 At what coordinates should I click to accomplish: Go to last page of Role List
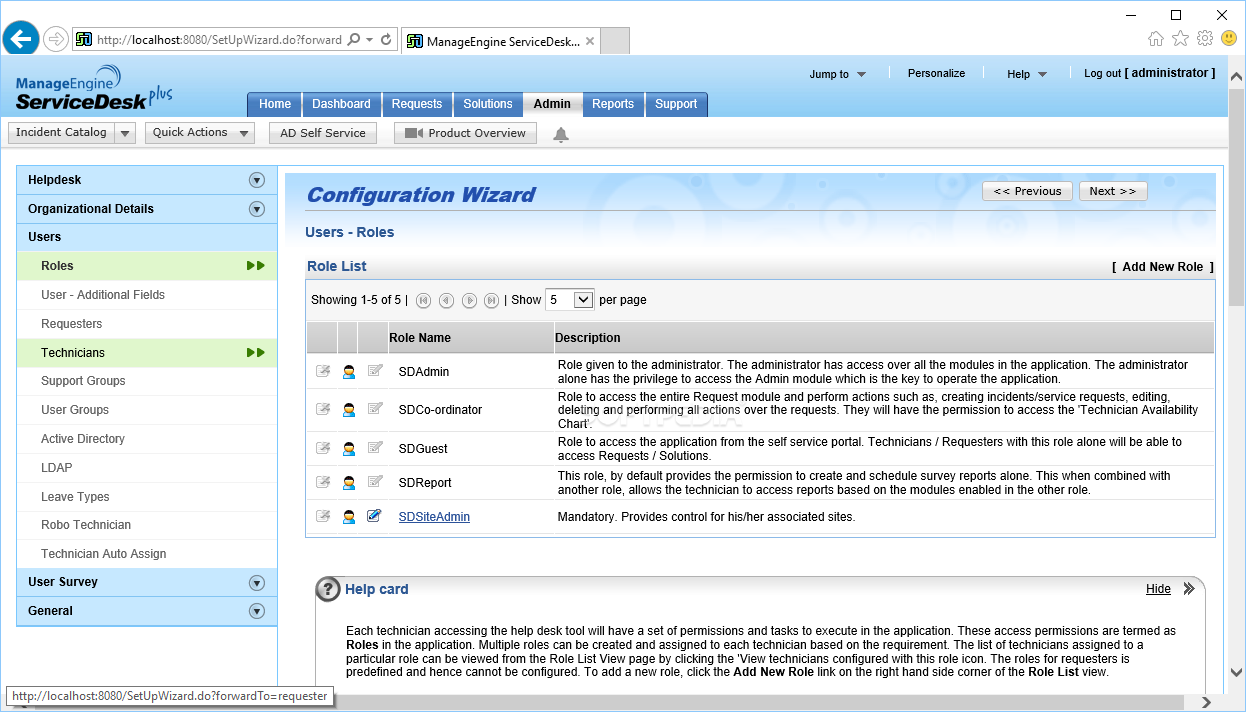491,300
